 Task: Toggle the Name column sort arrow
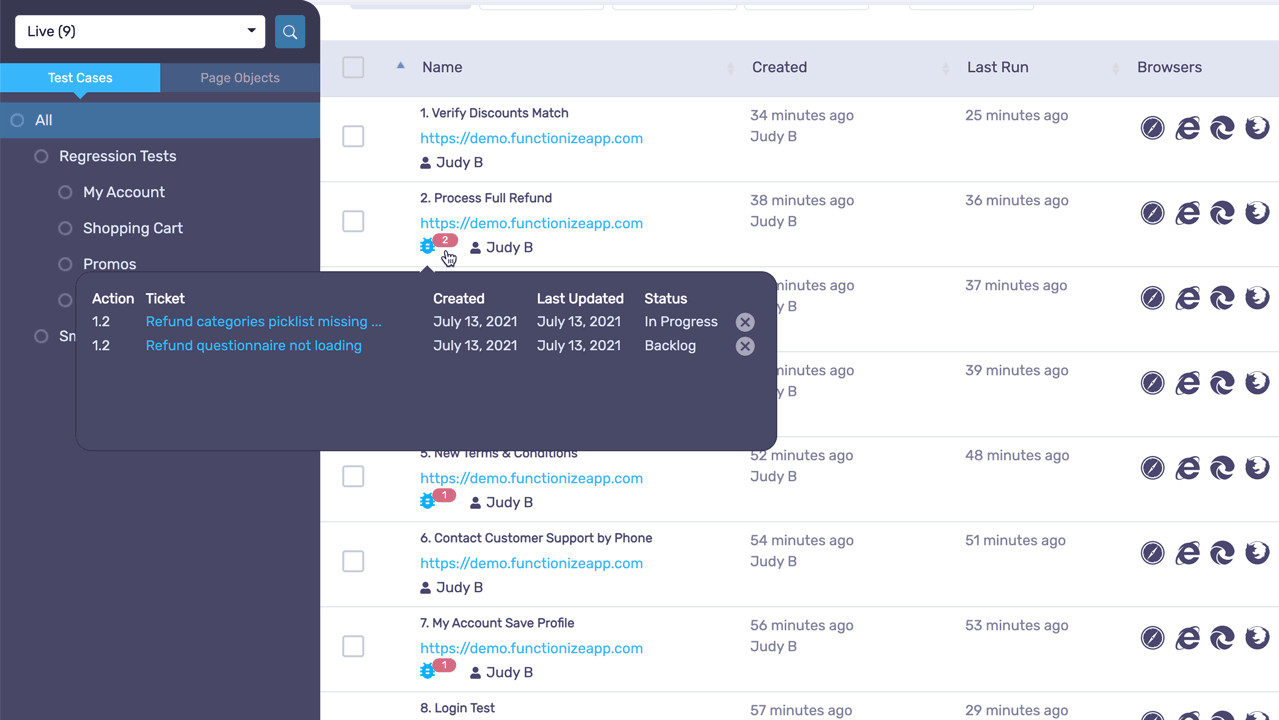tap(400, 65)
